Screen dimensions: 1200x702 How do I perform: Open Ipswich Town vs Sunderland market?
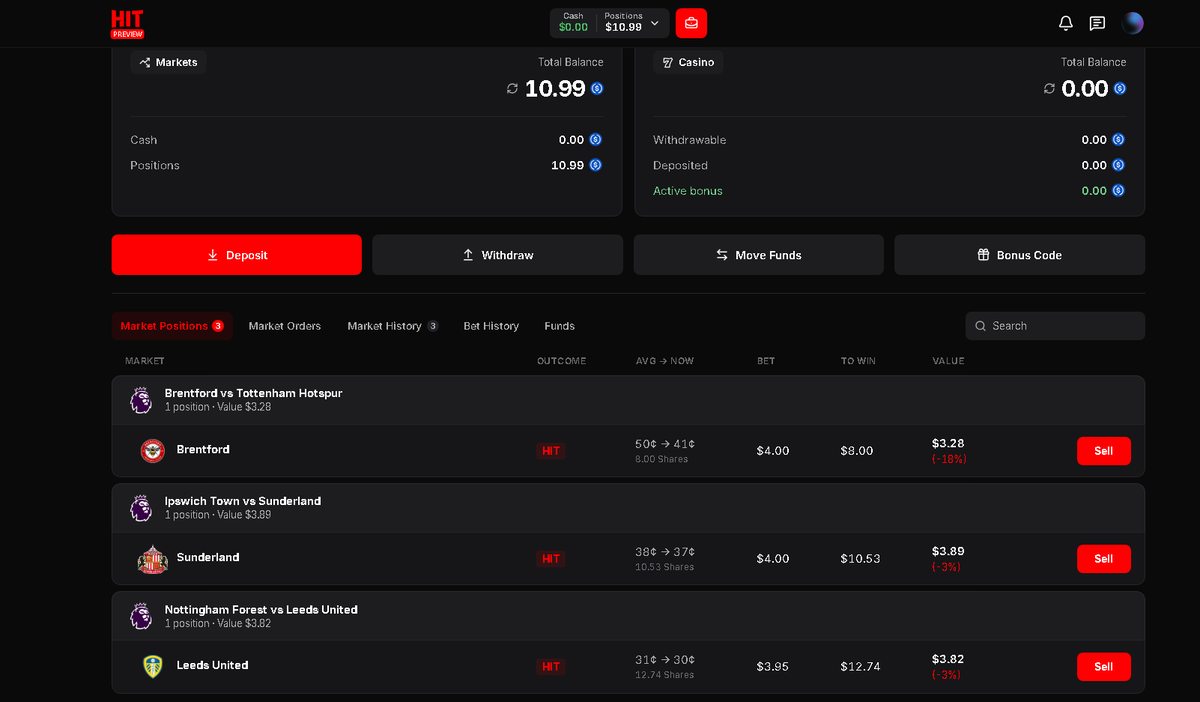point(628,508)
